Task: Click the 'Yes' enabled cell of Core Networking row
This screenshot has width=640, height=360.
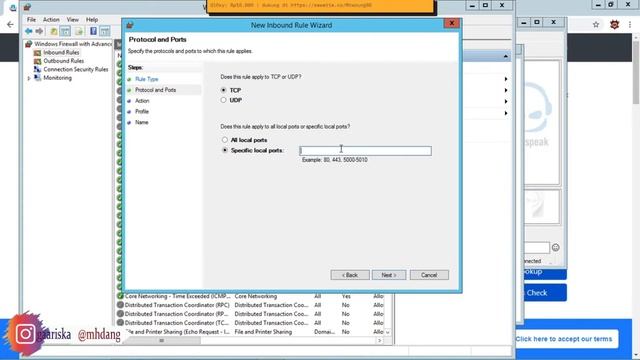Action: point(346,296)
